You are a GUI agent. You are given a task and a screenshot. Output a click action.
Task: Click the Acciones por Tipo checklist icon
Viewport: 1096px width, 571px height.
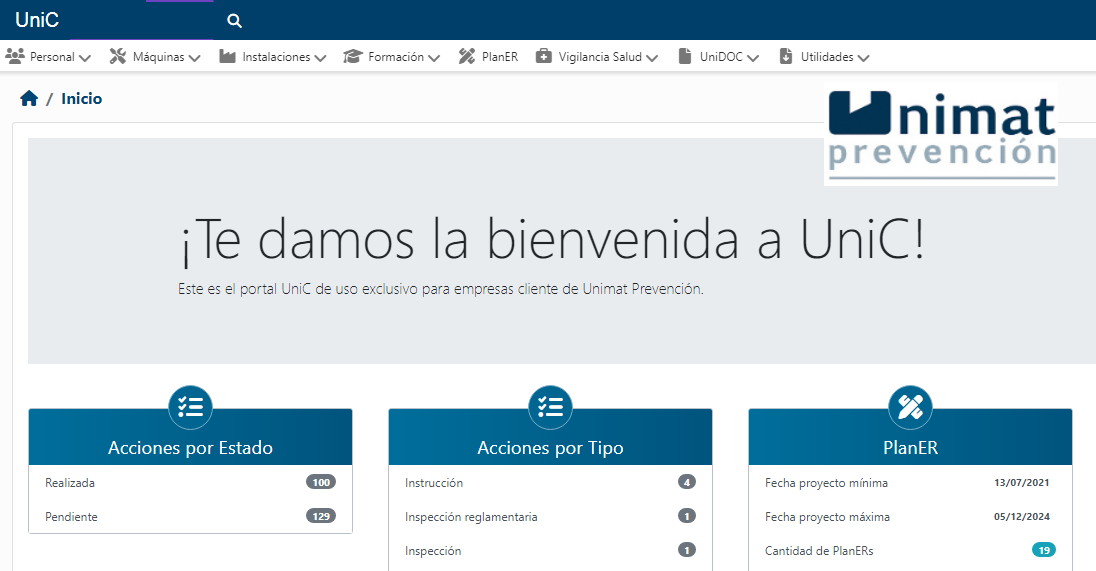coord(550,407)
